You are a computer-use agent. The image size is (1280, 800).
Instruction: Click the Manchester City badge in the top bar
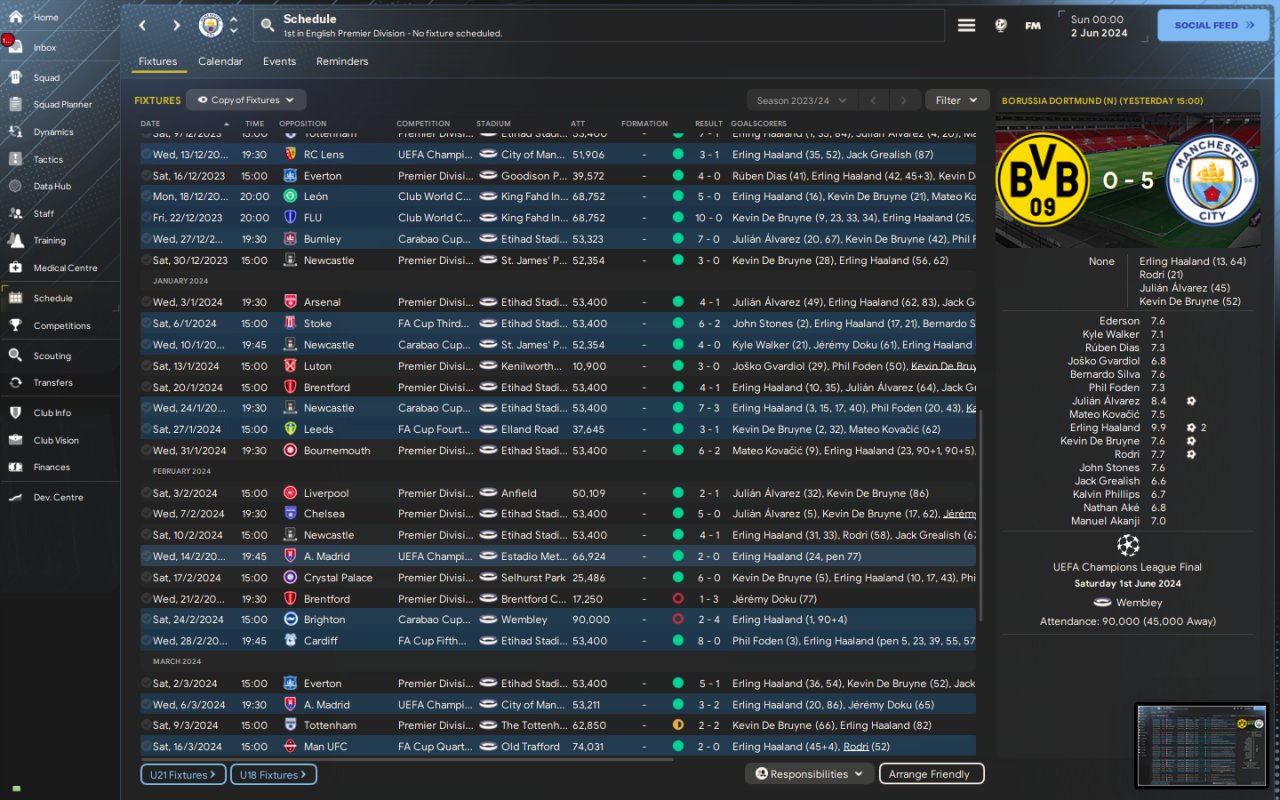211,25
